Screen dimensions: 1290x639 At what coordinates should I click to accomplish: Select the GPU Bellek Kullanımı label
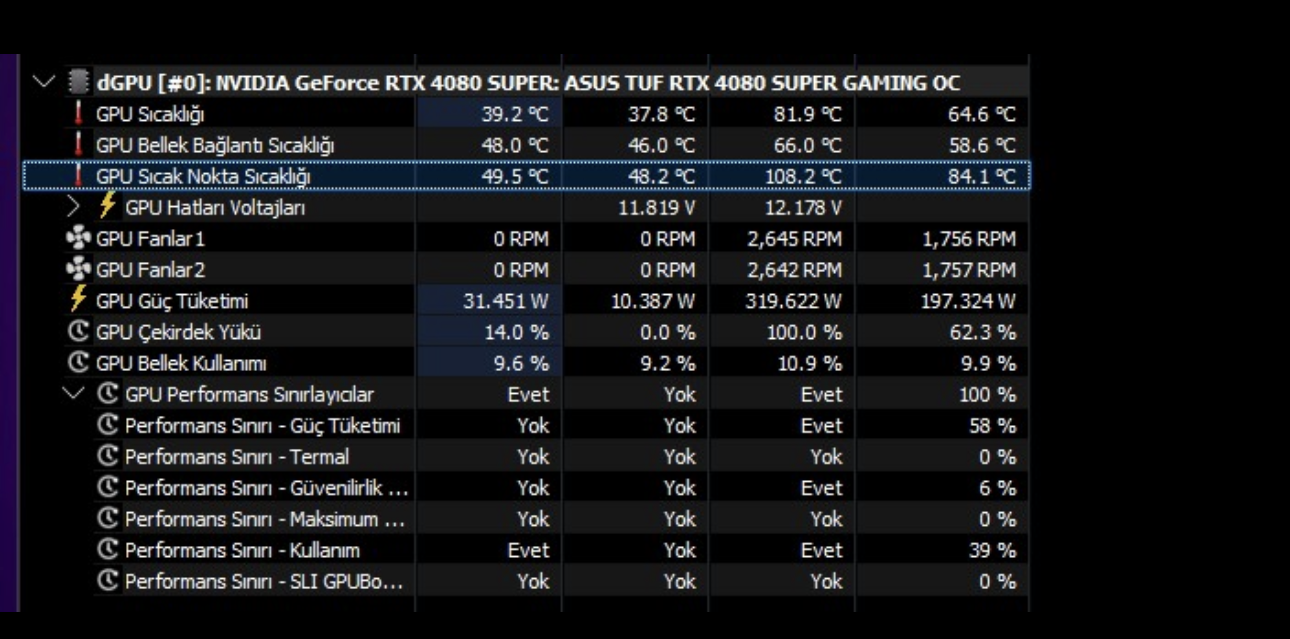click(181, 363)
